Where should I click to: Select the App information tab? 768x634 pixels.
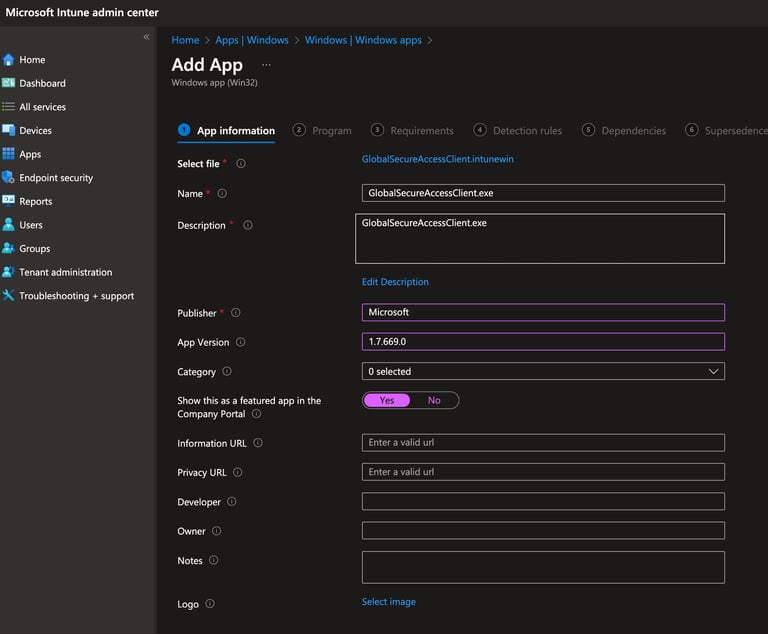(226, 131)
